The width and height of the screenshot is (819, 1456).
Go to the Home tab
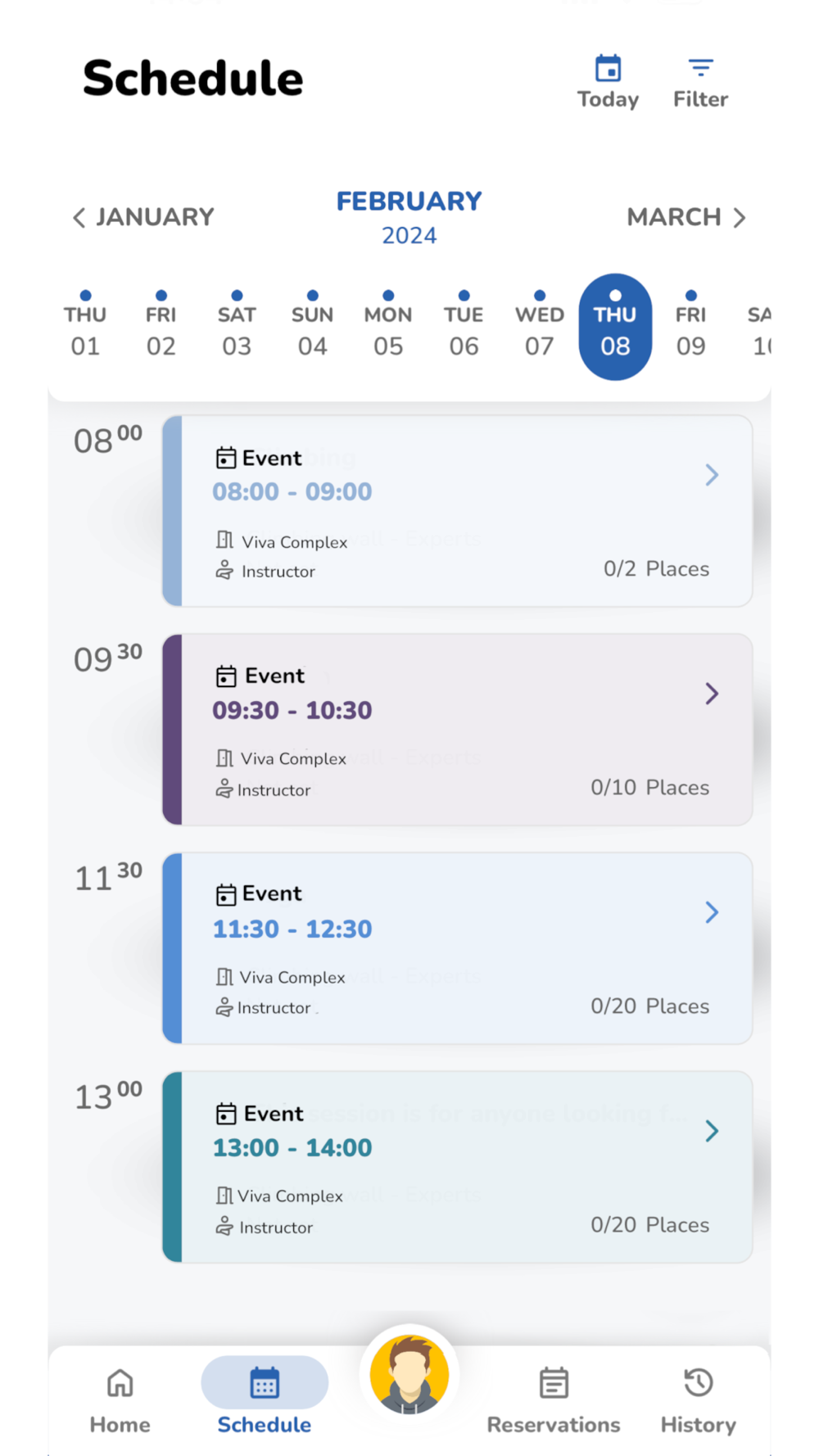120,1399
